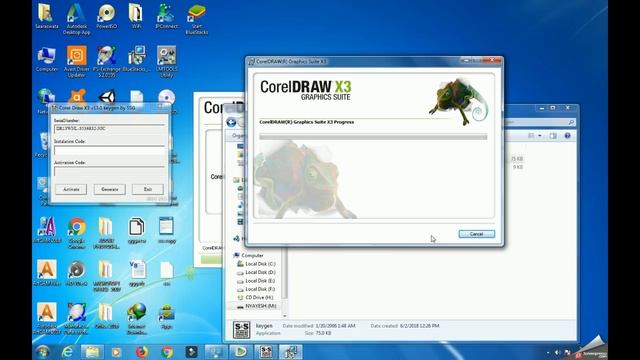Open the Autodesk Desktop App shortcut

pos(76,18)
